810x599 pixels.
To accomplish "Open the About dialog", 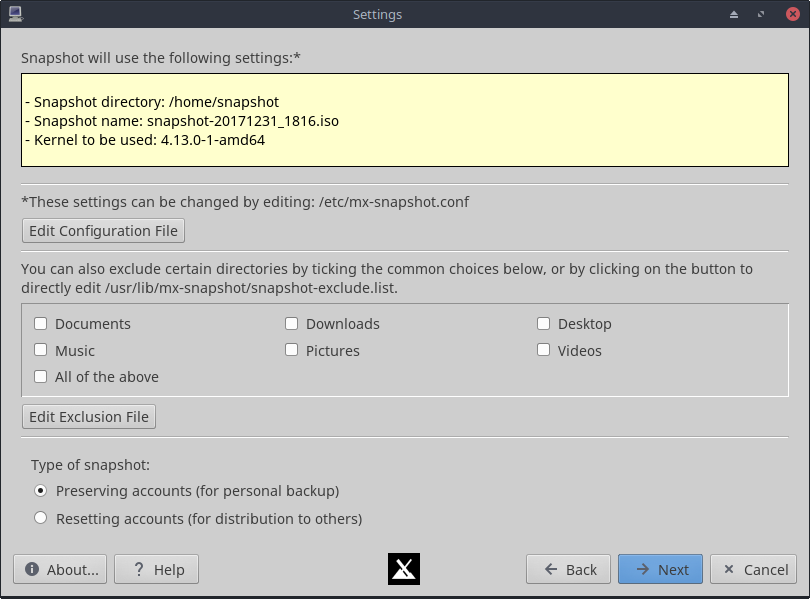I will point(61,569).
